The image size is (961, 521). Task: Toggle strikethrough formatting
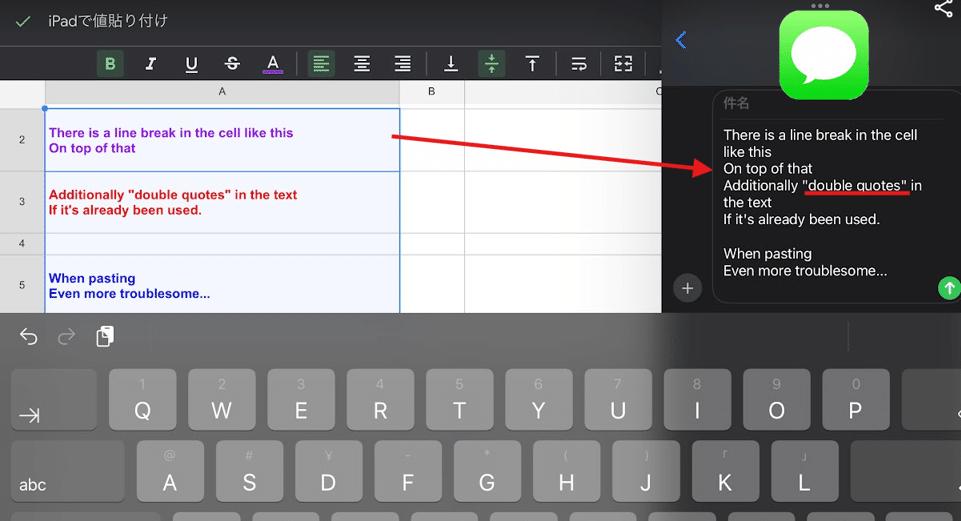232,64
